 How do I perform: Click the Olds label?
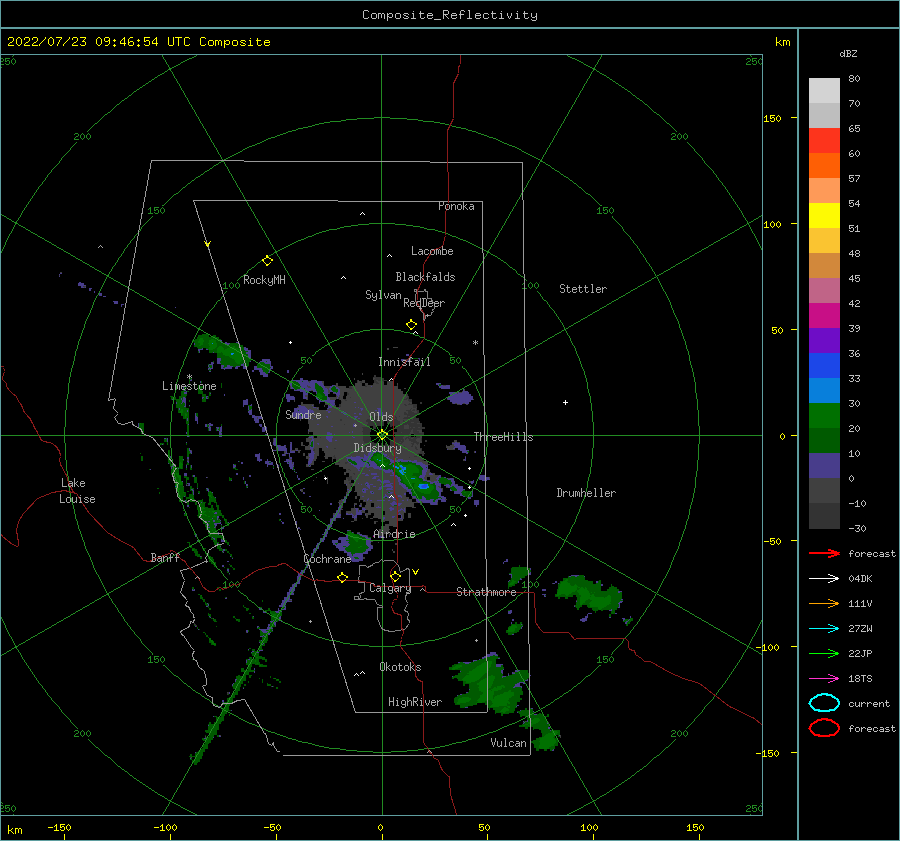click(381, 417)
